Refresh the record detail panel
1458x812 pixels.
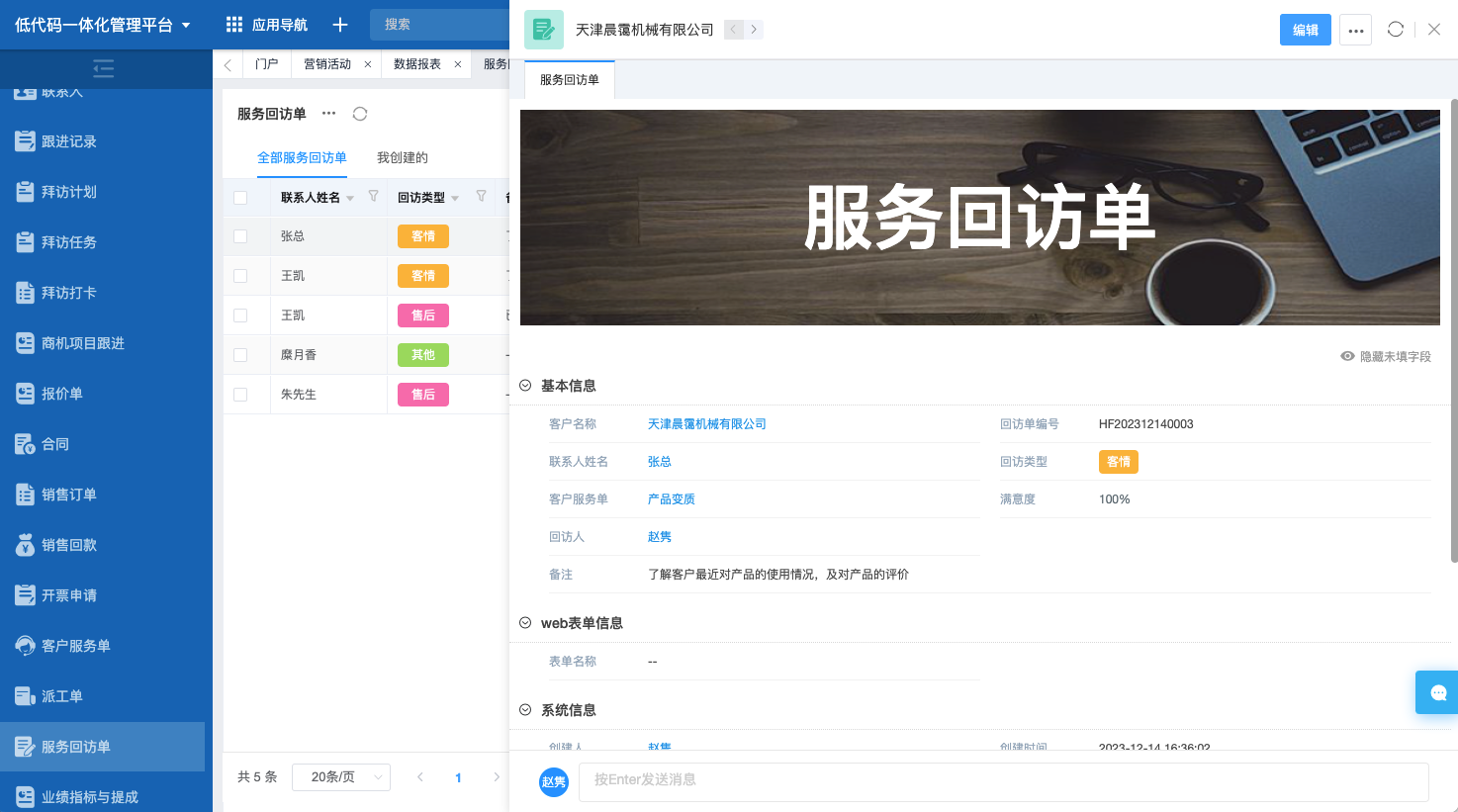click(x=1395, y=30)
